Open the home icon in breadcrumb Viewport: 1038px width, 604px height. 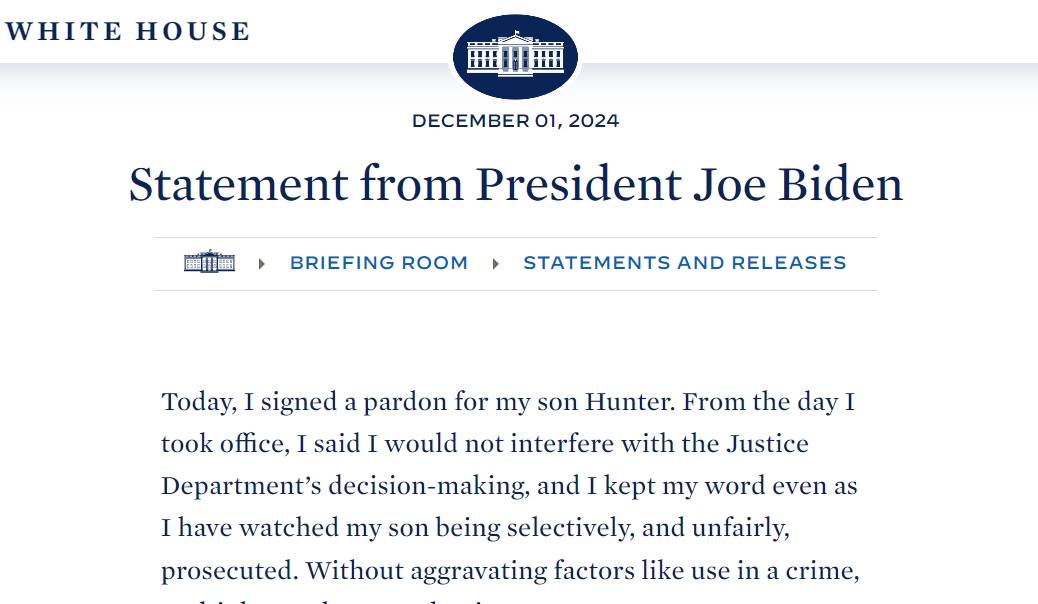pos(209,263)
